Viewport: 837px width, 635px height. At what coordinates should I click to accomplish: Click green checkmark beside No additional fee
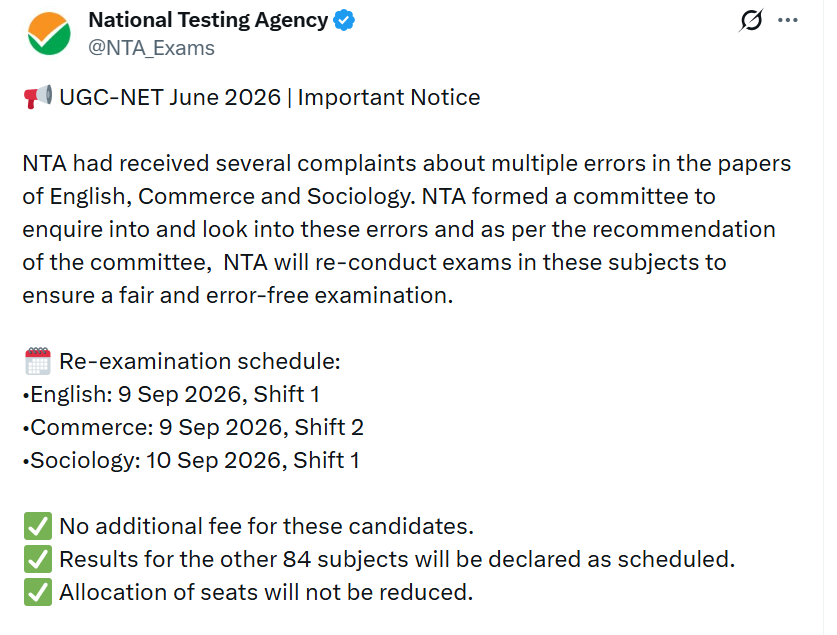click(38, 526)
